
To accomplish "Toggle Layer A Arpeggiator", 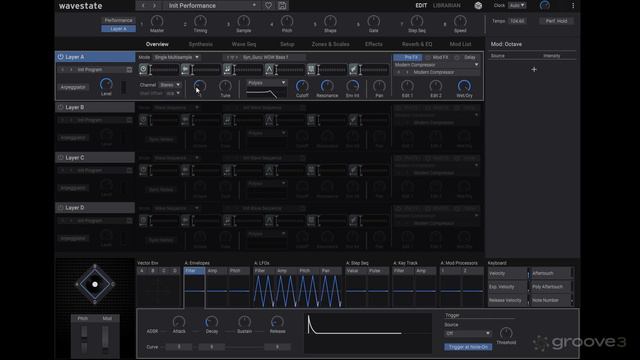I will coord(73,87).
